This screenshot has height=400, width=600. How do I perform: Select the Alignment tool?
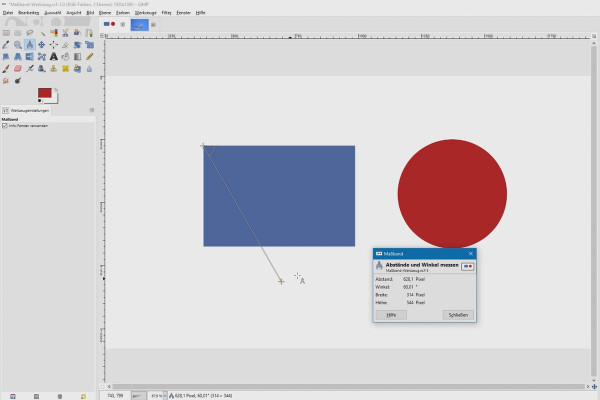tap(54, 45)
